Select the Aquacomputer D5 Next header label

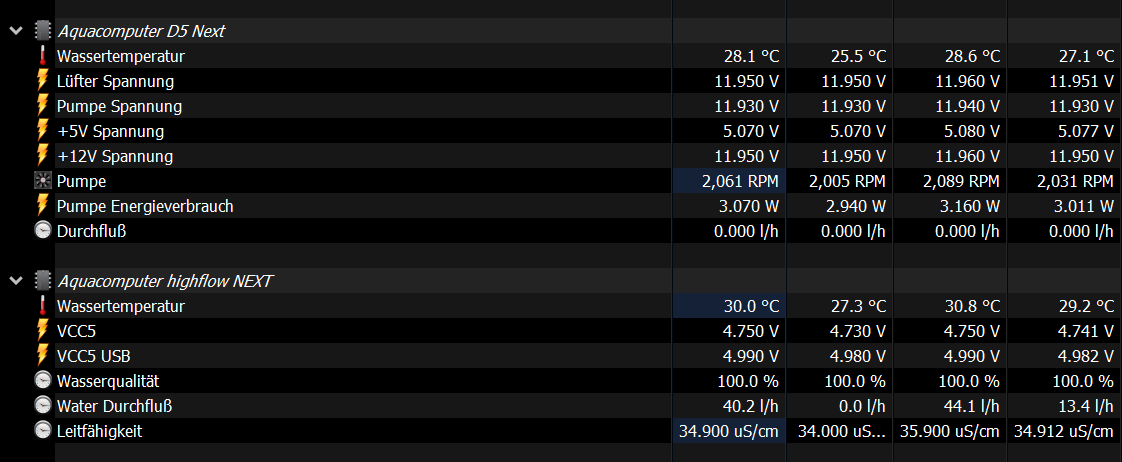(141, 31)
